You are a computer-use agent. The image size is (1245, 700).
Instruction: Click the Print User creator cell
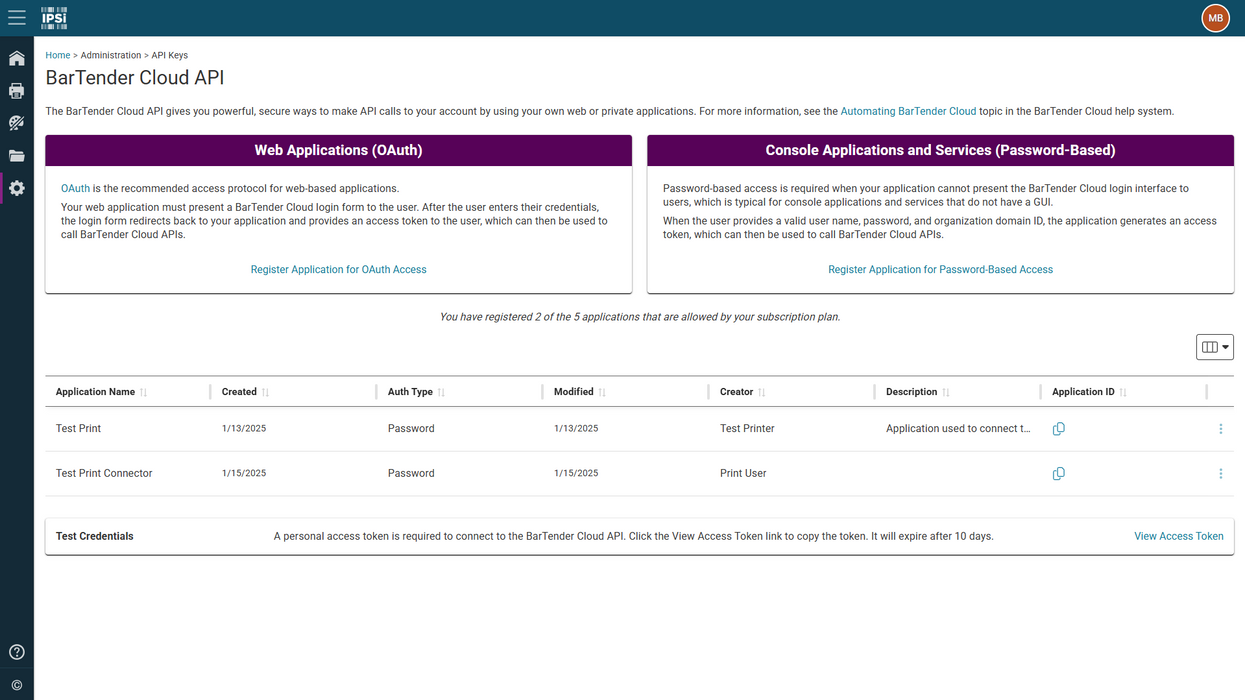[743, 474]
